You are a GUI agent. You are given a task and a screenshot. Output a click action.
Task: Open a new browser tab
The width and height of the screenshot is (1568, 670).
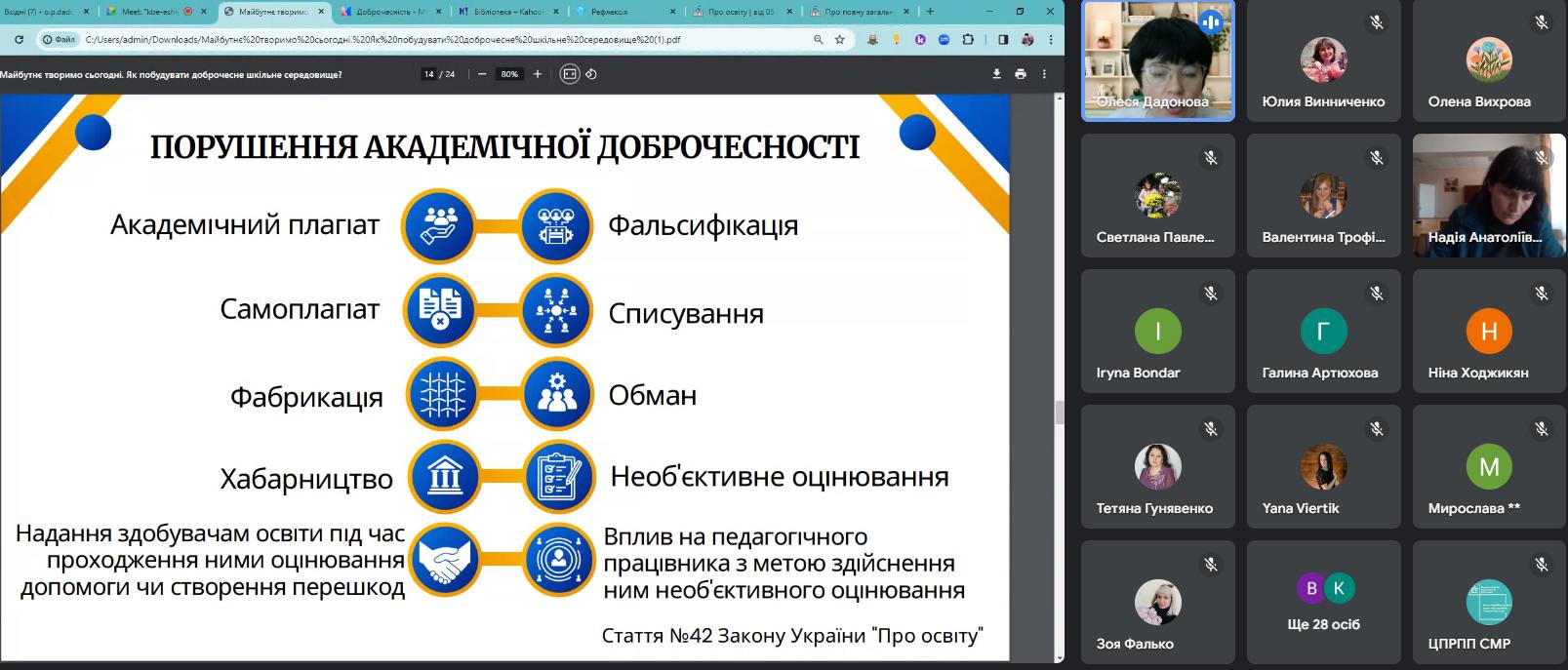click(930, 12)
